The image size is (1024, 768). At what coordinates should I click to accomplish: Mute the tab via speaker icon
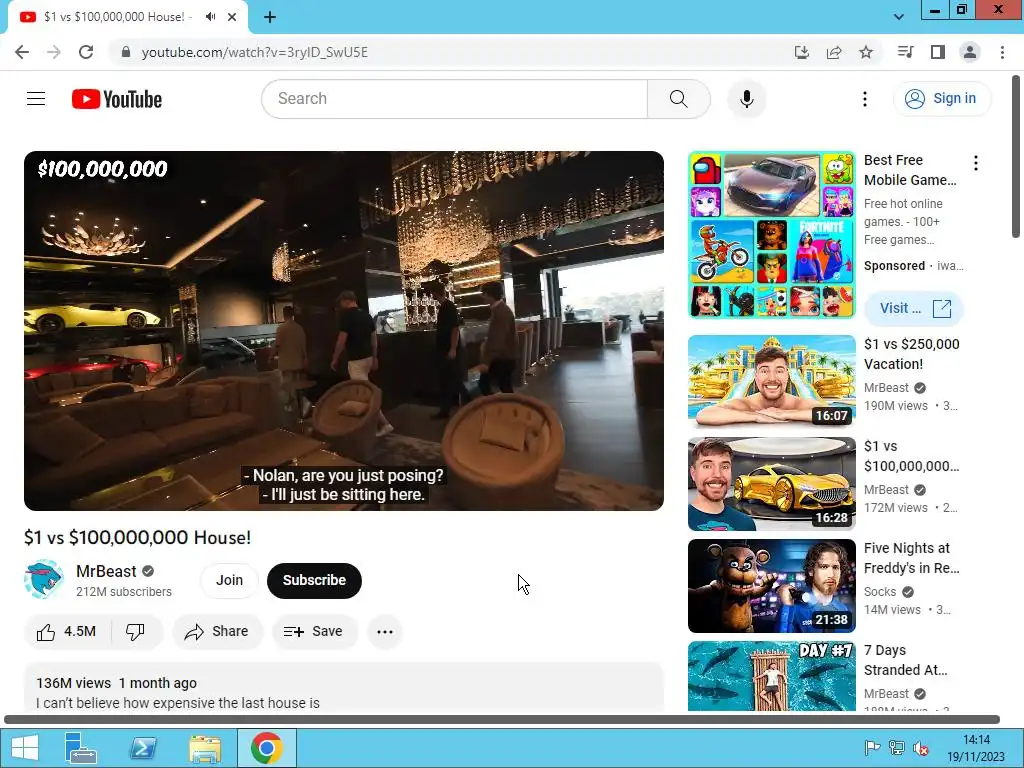click(x=210, y=17)
